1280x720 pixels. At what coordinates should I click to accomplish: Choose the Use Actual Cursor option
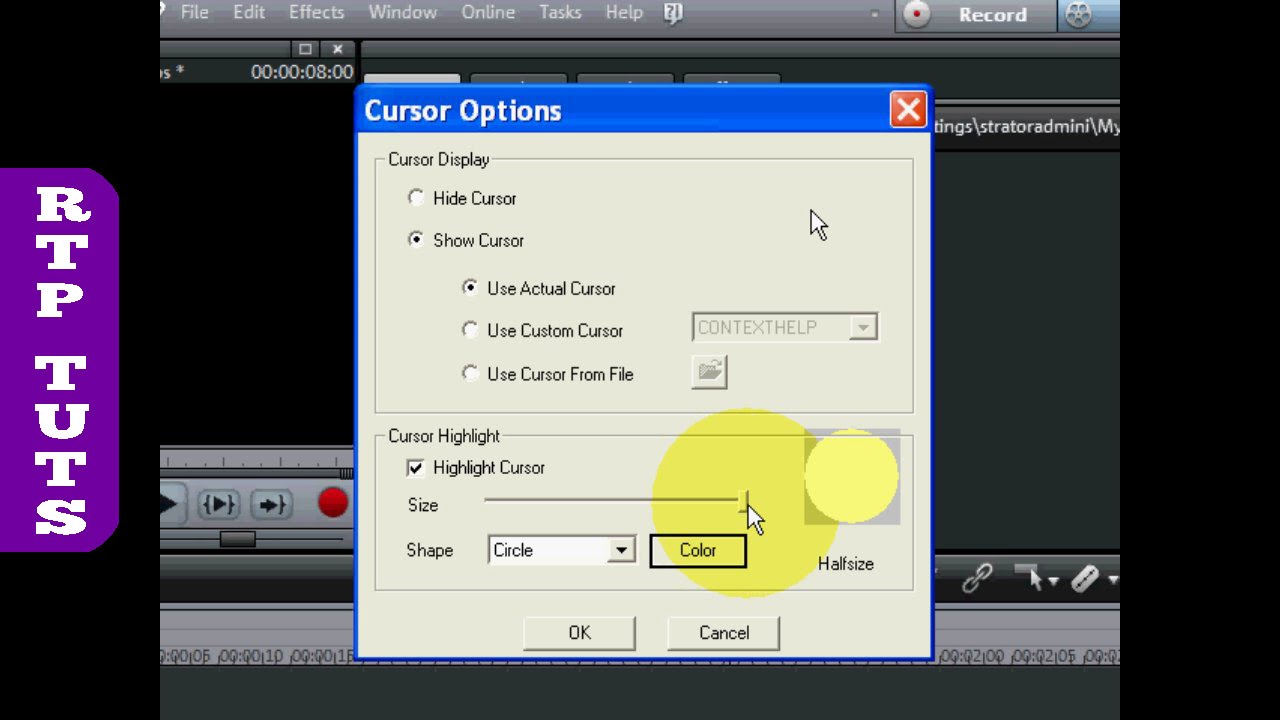[x=470, y=288]
